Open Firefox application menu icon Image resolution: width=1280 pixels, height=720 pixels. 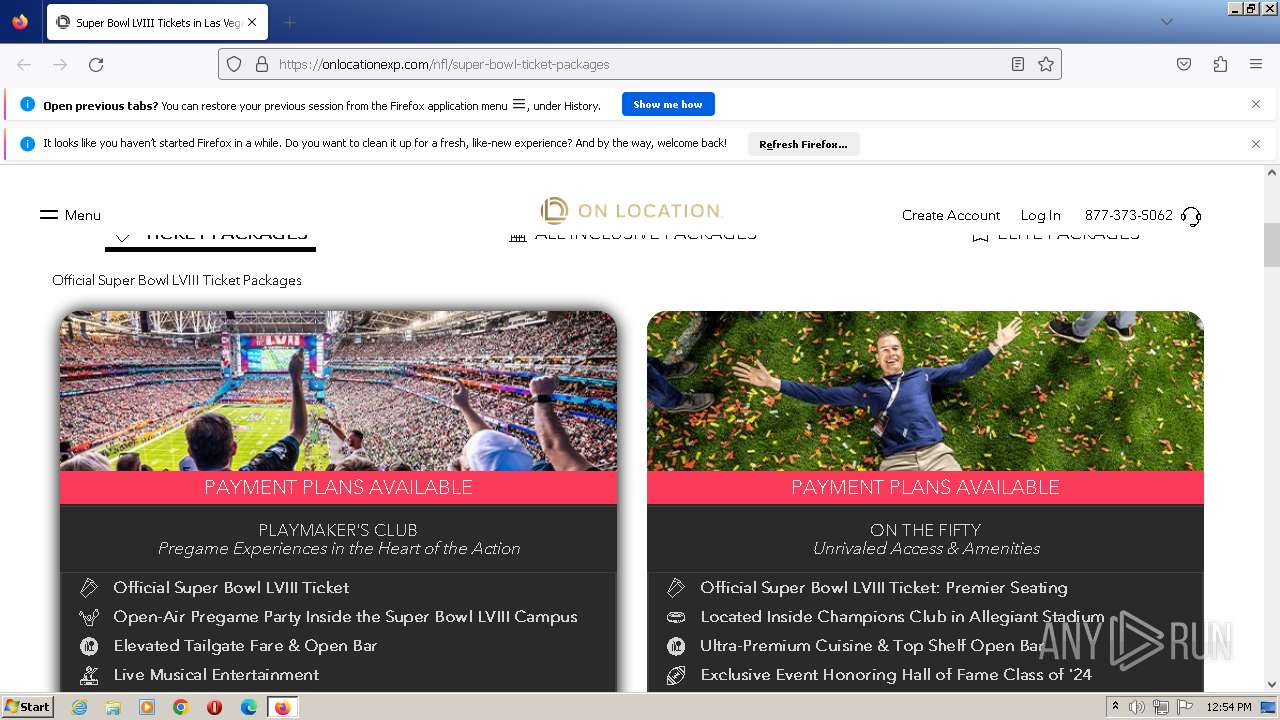(1256, 64)
